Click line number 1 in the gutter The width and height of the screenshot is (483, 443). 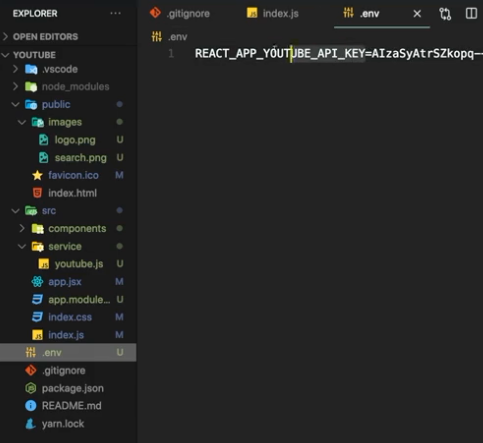pos(171,53)
